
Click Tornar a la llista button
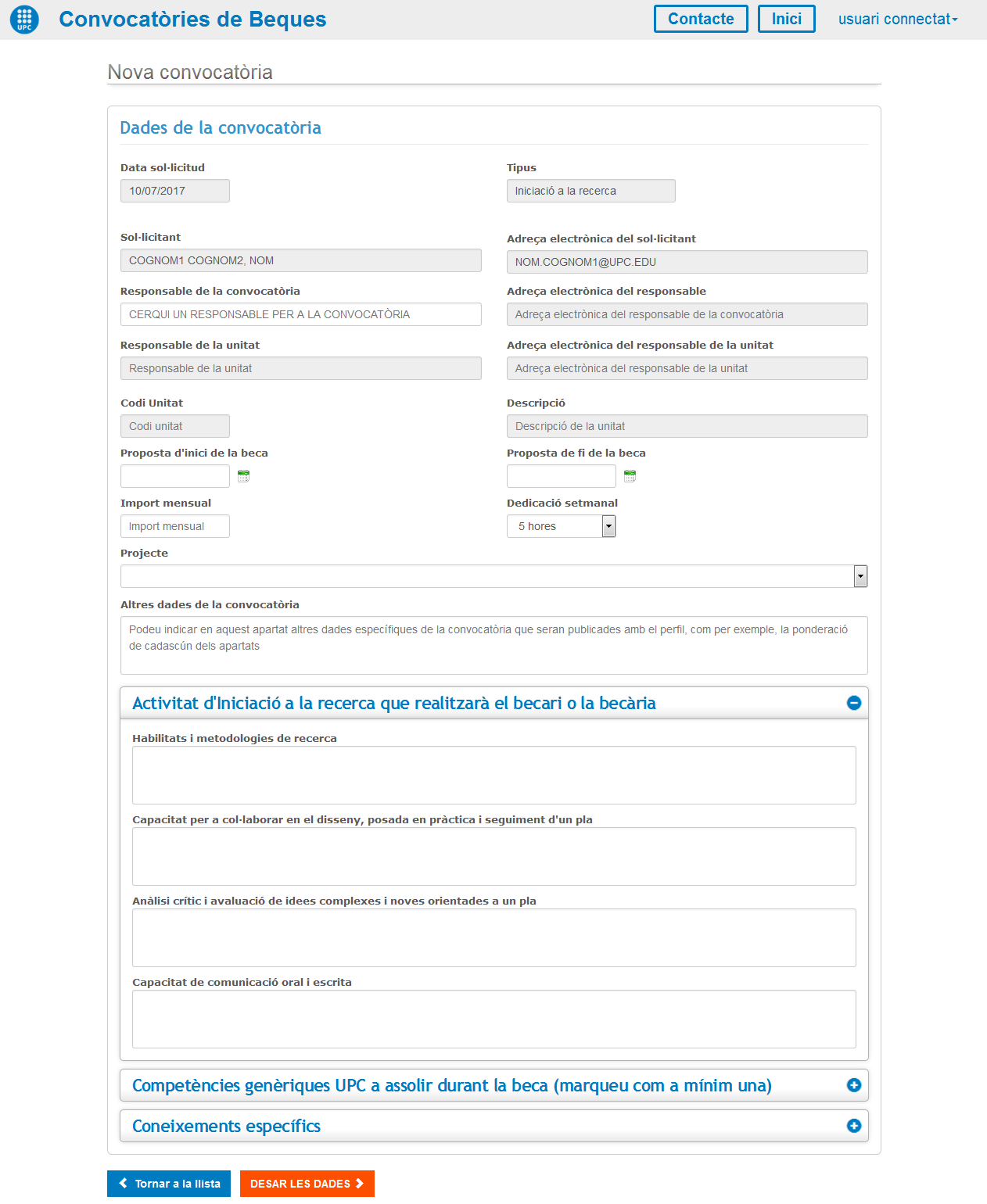coord(169,1184)
